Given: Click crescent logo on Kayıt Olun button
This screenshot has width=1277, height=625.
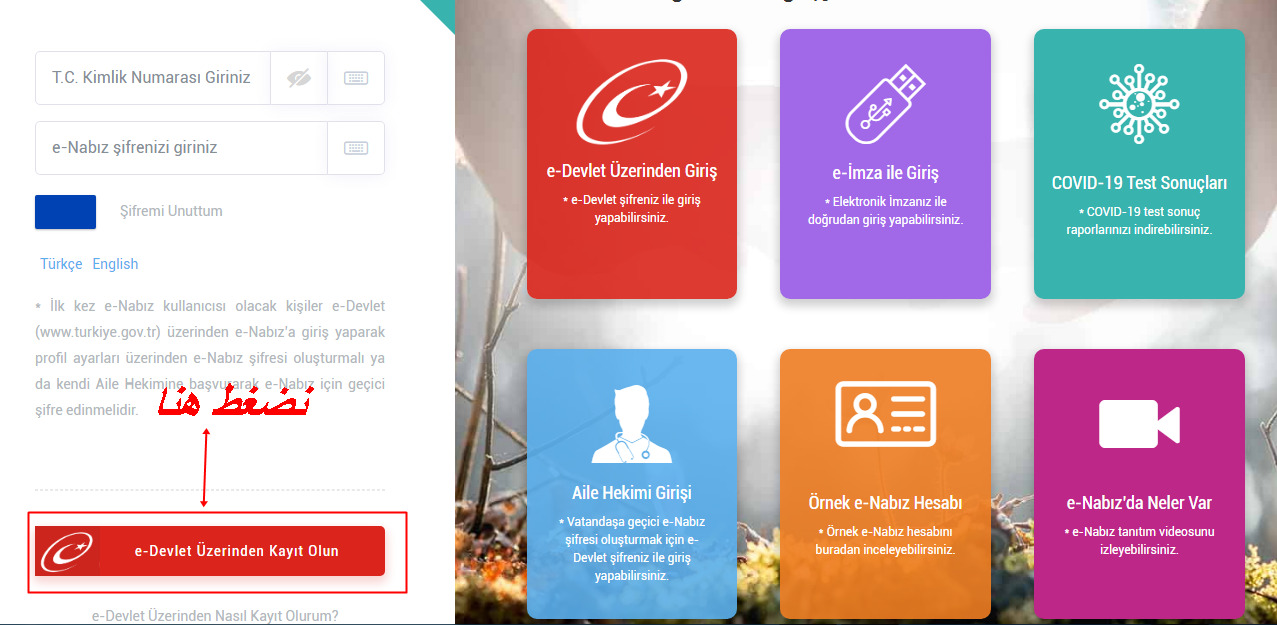Looking at the screenshot, I should coord(66,551).
